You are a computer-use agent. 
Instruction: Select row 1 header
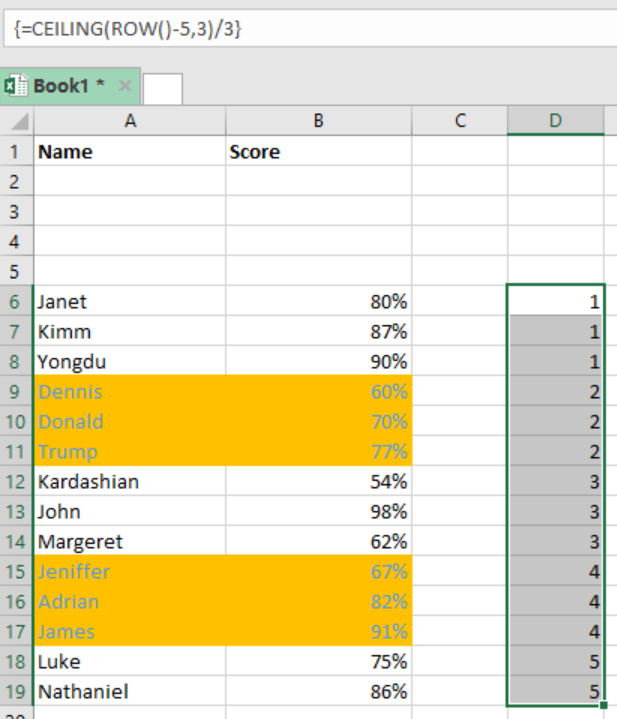click(x=17, y=151)
